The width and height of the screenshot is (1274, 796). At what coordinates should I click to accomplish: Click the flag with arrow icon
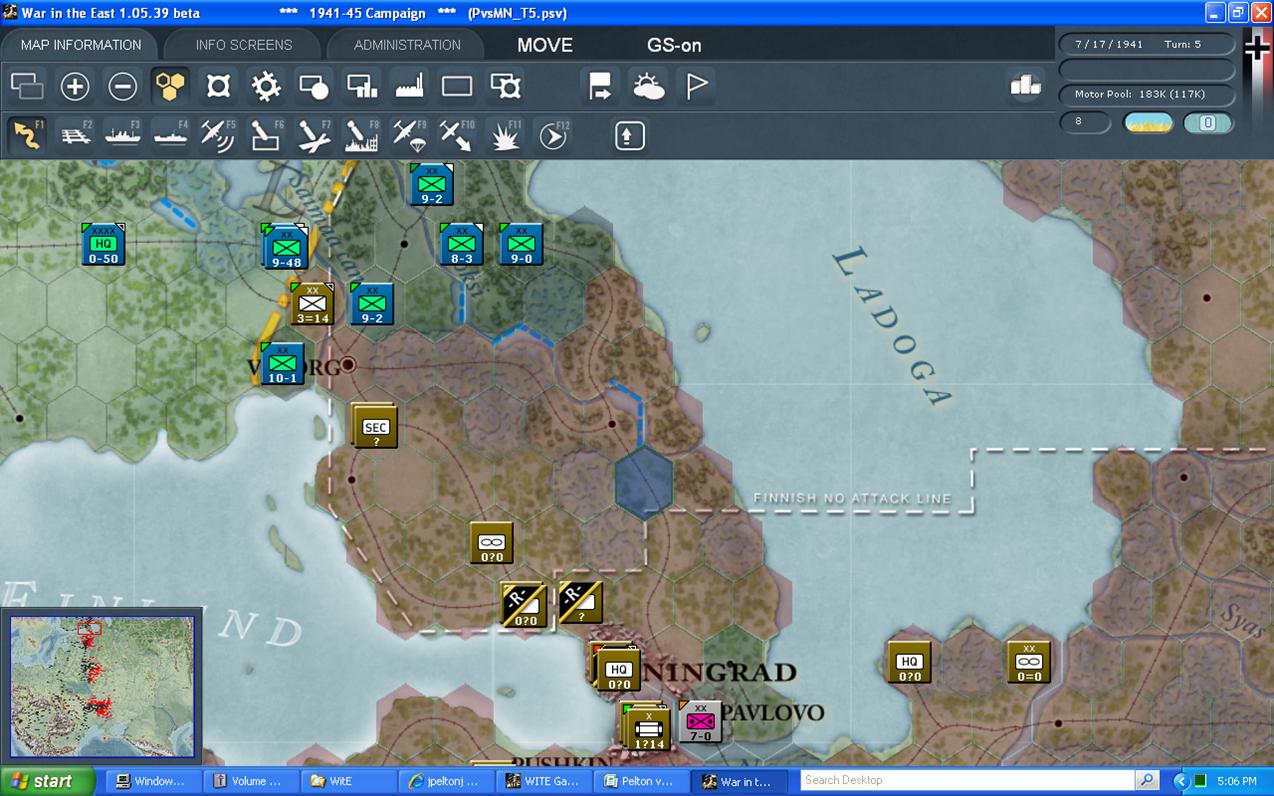pyautogui.click(x=600, y=87)
